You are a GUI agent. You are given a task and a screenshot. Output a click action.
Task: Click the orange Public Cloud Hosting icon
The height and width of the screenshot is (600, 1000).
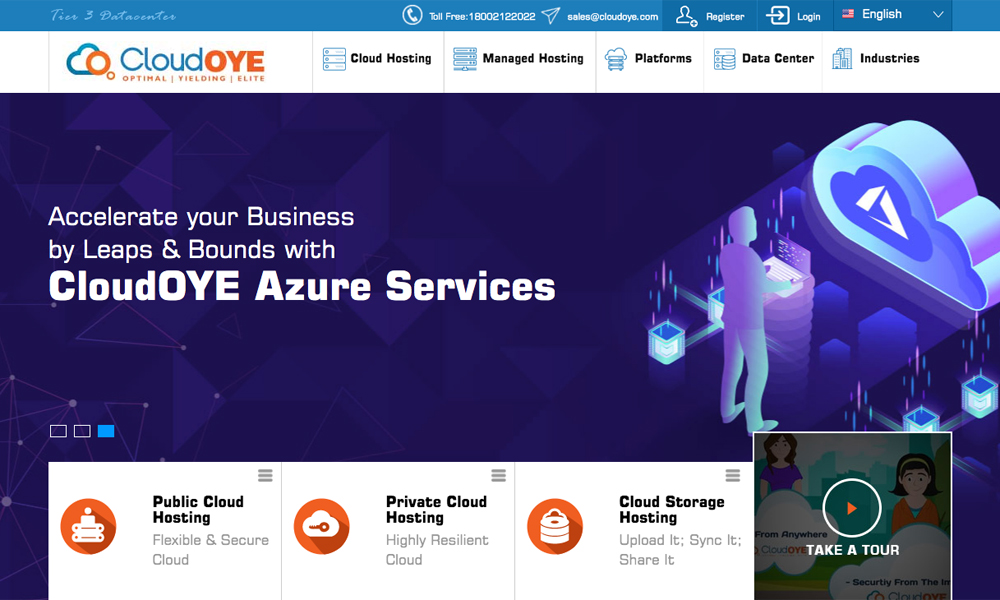tap(88, 526)
